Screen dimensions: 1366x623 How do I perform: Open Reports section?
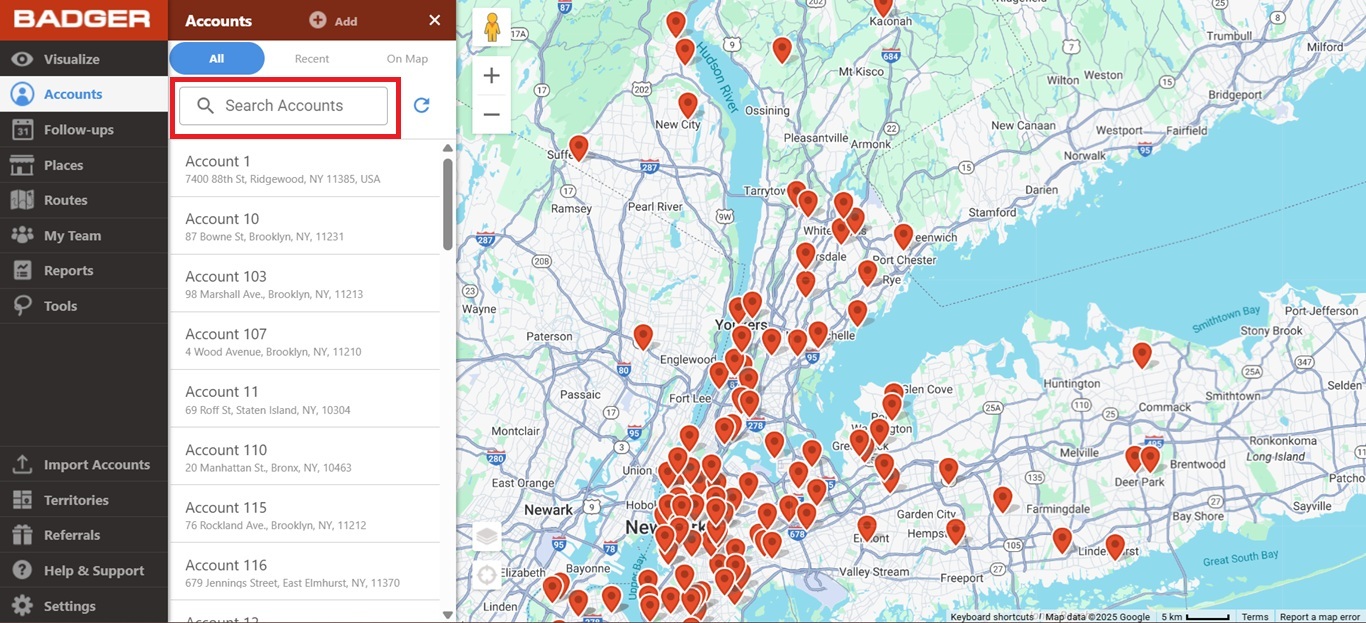(x=84, y=270)
